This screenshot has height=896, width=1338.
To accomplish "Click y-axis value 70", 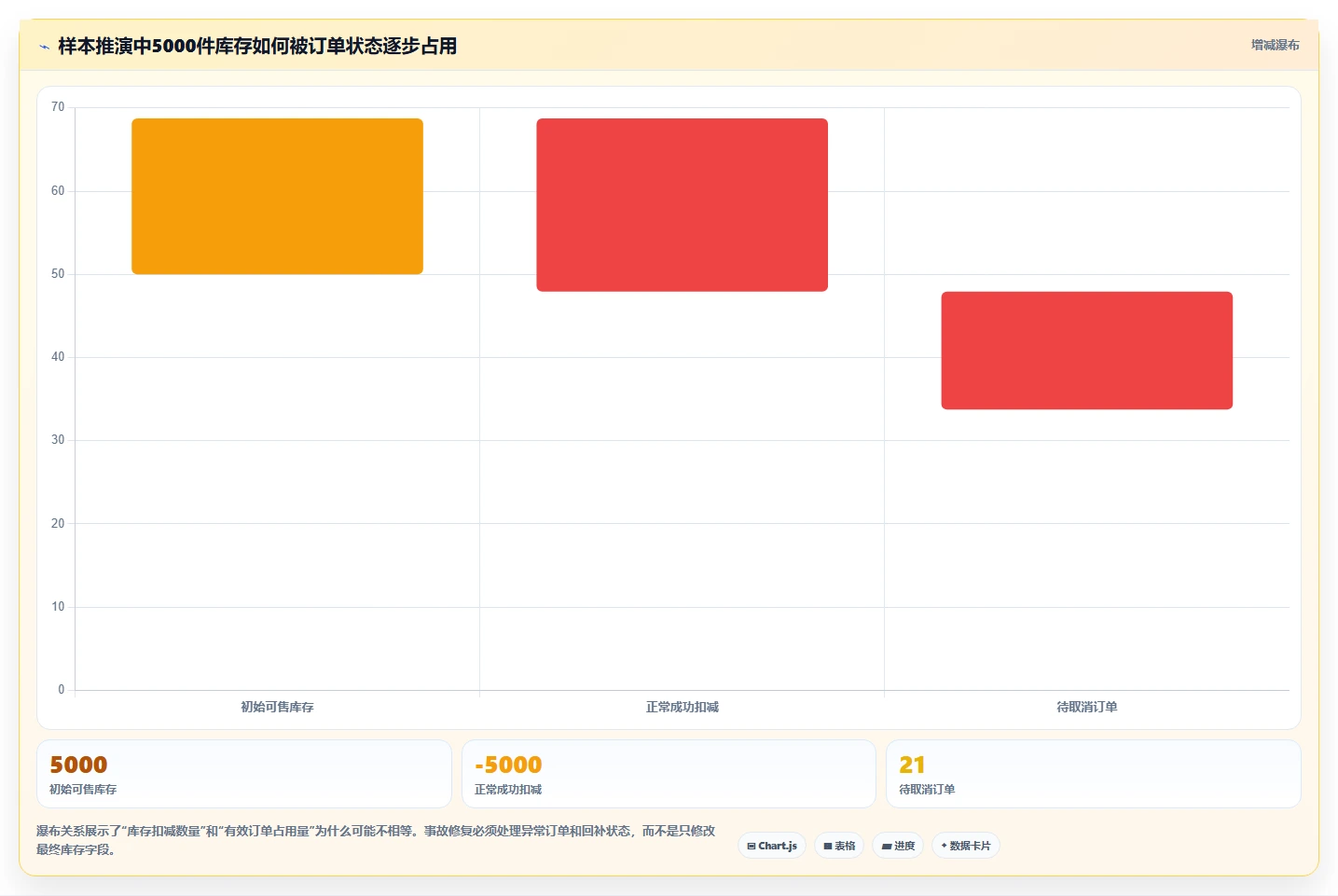I will (x=58, y=107).
